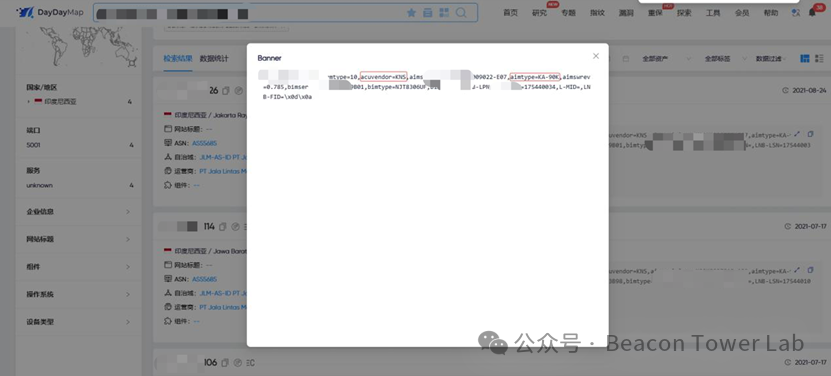Open the 探索 navigation item
The width and height of the screenshot is (831, 376).
pyautogui.click(x=684, y=13)
